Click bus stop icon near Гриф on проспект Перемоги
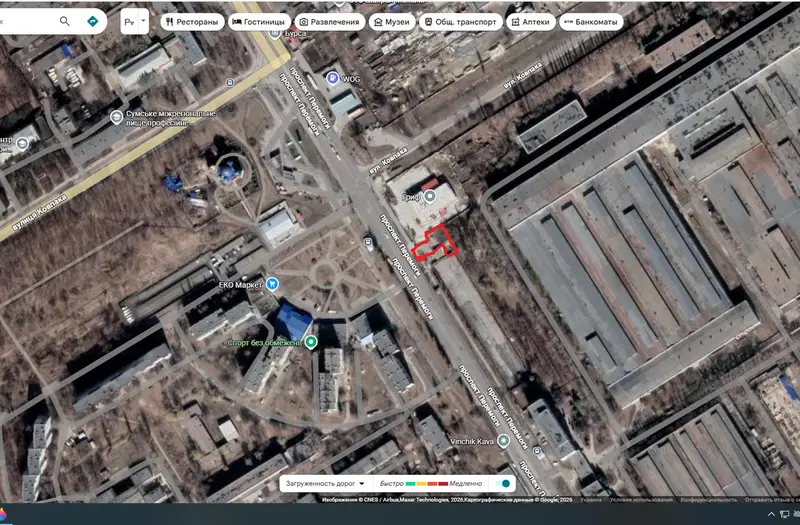This screenshot has width=800, height=525. click(x=368, y=242)
